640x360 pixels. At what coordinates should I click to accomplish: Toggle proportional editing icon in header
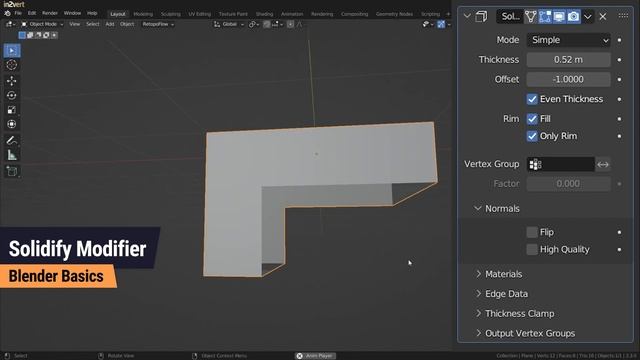pos(290,24)
